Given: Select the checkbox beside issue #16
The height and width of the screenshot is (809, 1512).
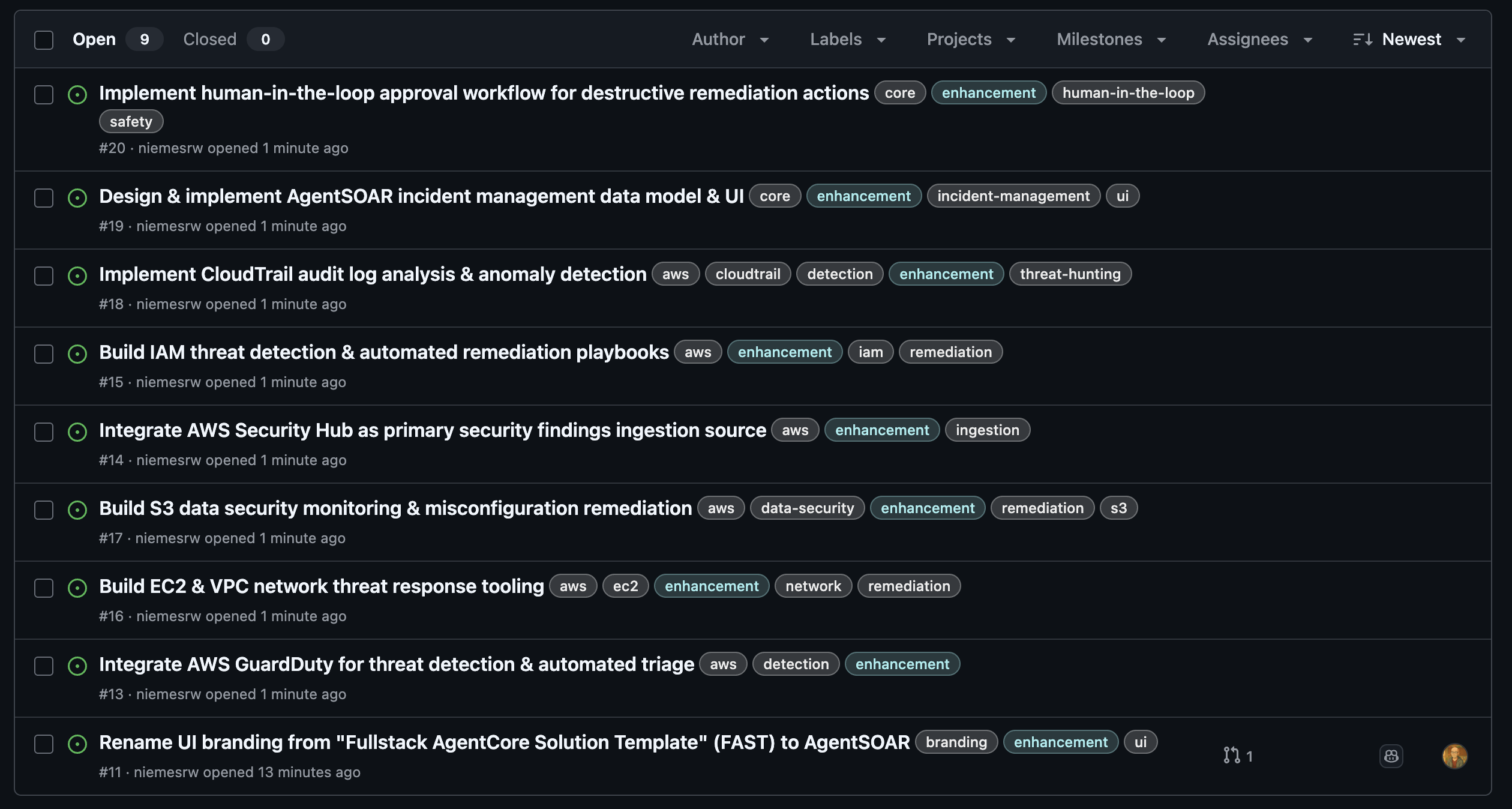Looking at the screenshot, I should point(43,588).
